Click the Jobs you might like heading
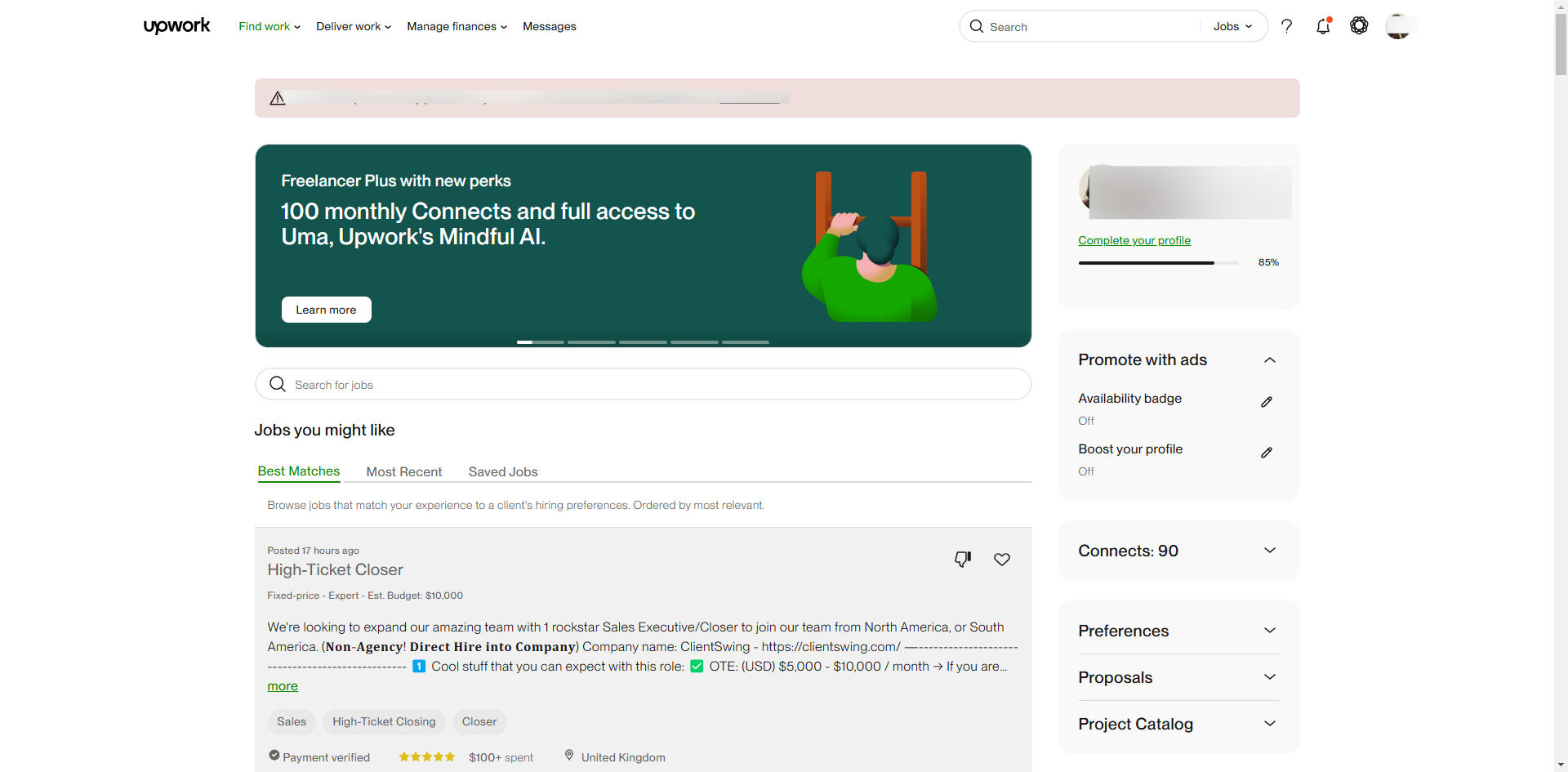Screen dimensions: 1568x772 [324, 430]
